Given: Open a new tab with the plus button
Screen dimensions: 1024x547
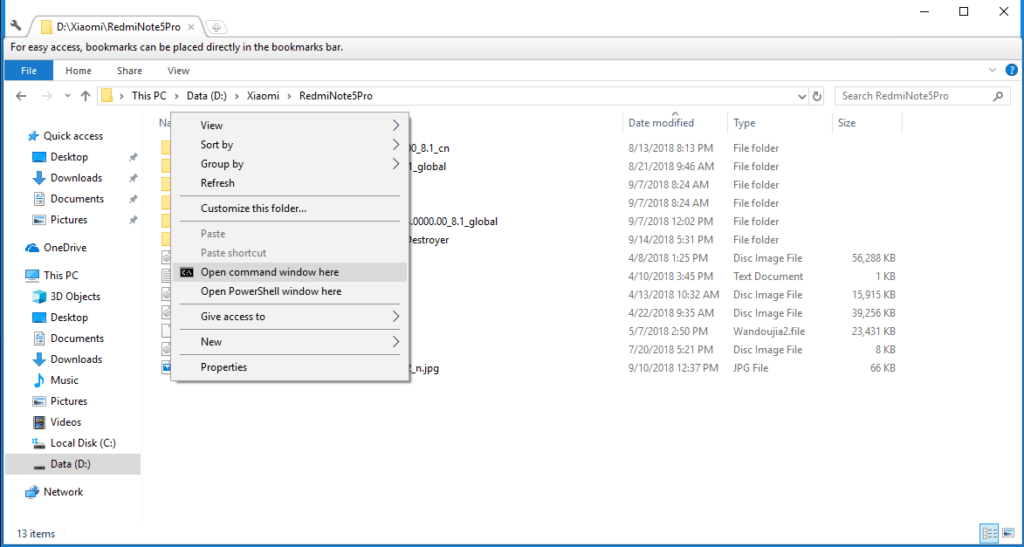Looking at the screenshot, I should (217, 27).
